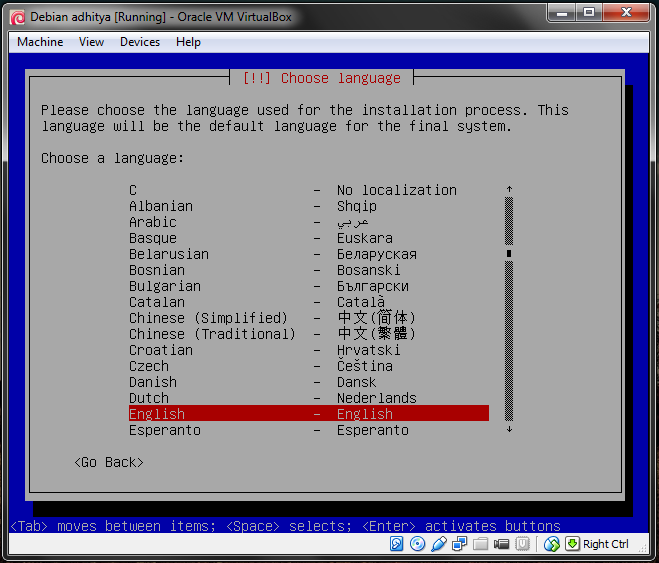Click the CPU virtualization status icon
The width and height of the screenshot is (659, 563).
(522, 544)
